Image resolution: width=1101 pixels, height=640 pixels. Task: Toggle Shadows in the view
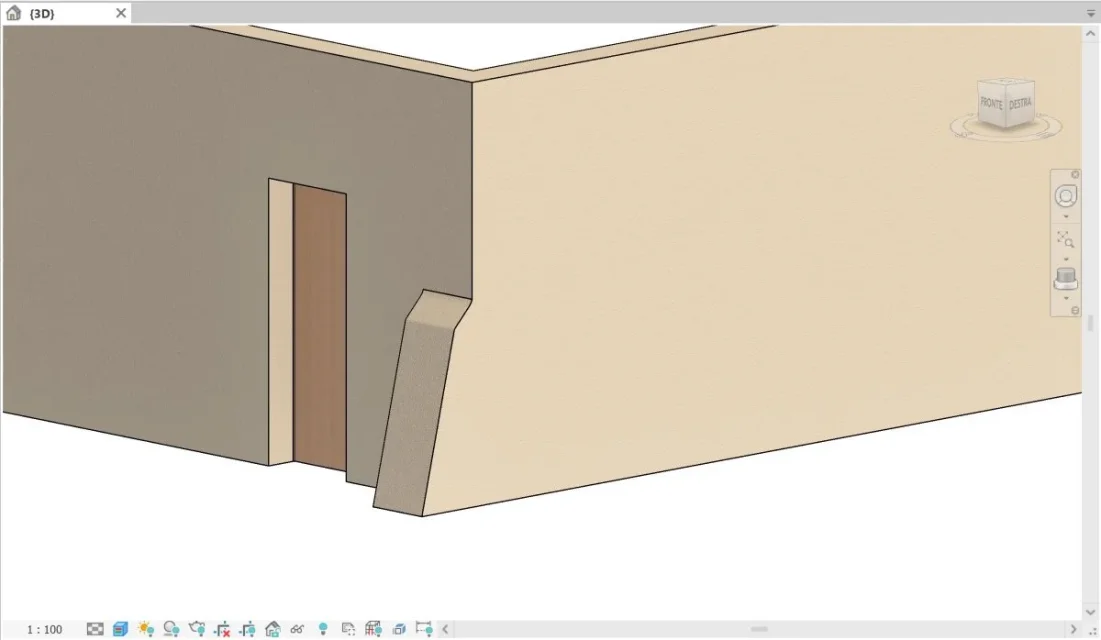coord(171,629)
